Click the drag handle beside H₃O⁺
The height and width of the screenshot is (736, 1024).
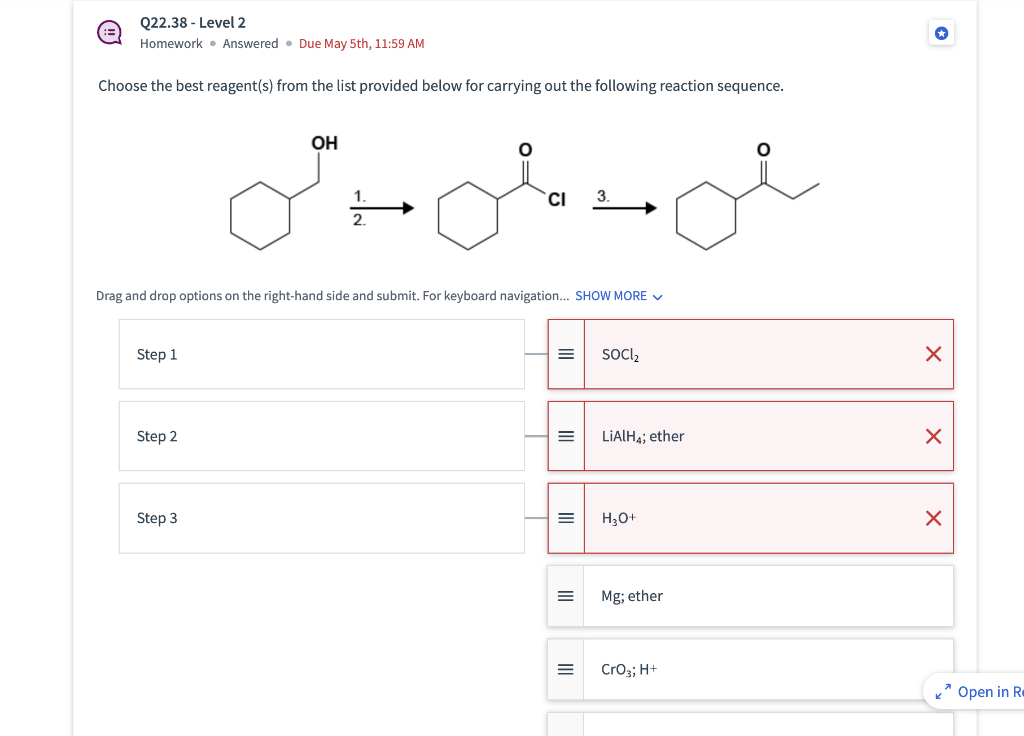(565, 517)
